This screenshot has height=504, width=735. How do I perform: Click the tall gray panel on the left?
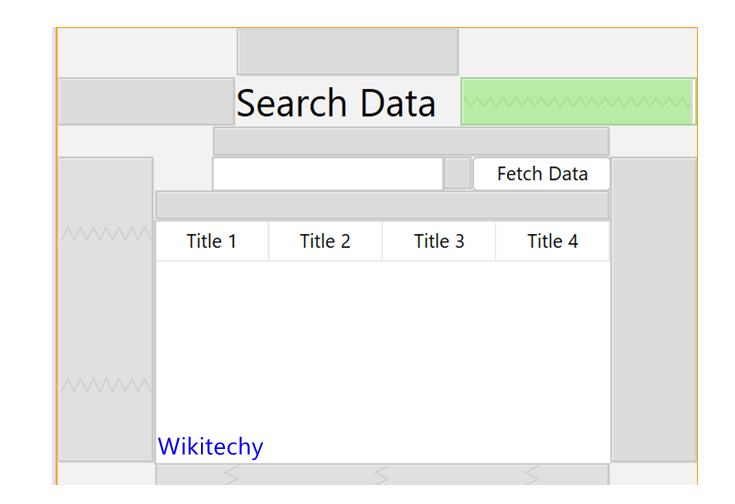pos(106,309)
